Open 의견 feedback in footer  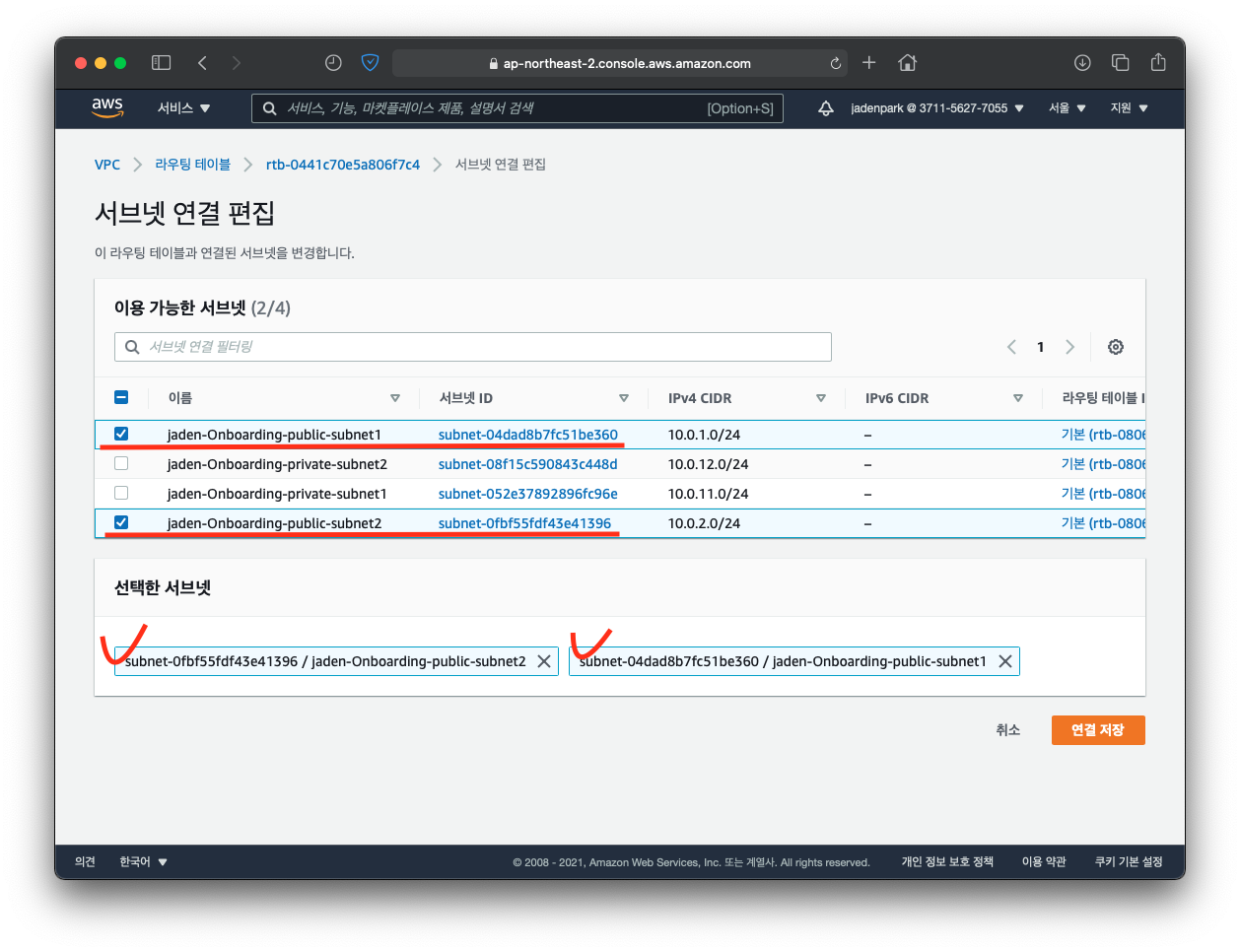[x=86, y=861]
